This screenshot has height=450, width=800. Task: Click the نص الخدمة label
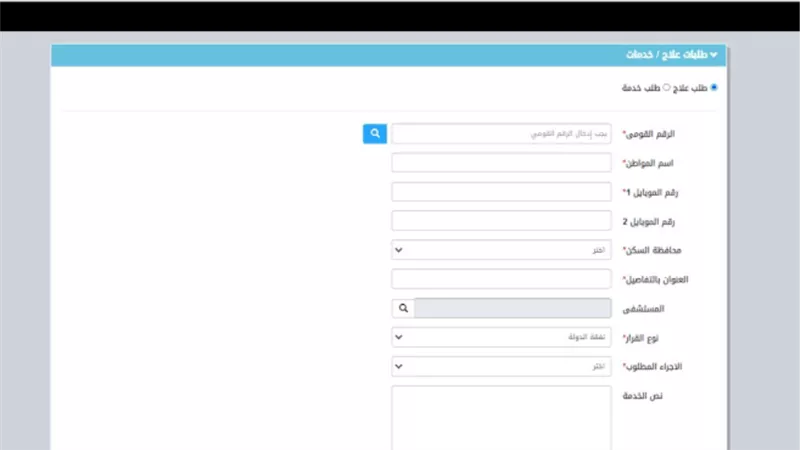(642, 396)
